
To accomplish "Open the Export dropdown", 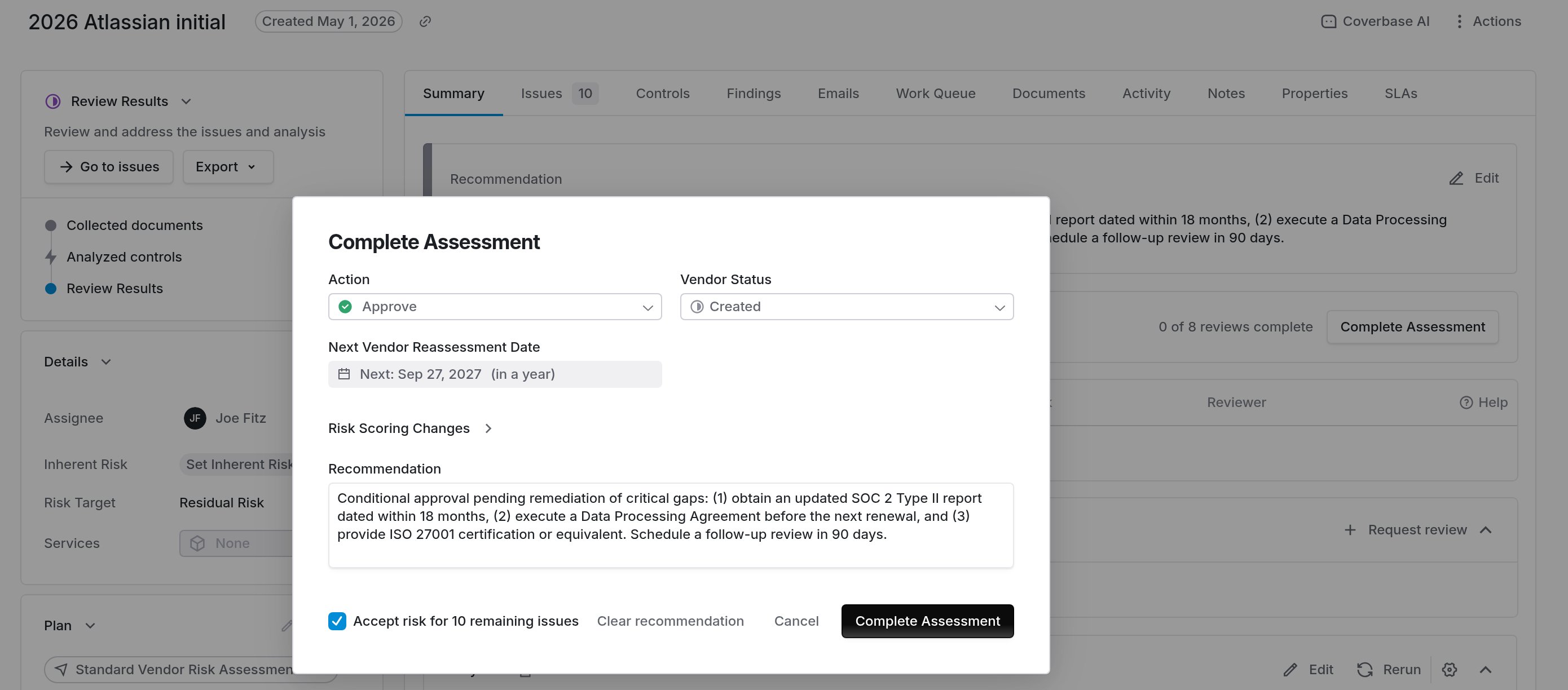I will coord(228,167).
